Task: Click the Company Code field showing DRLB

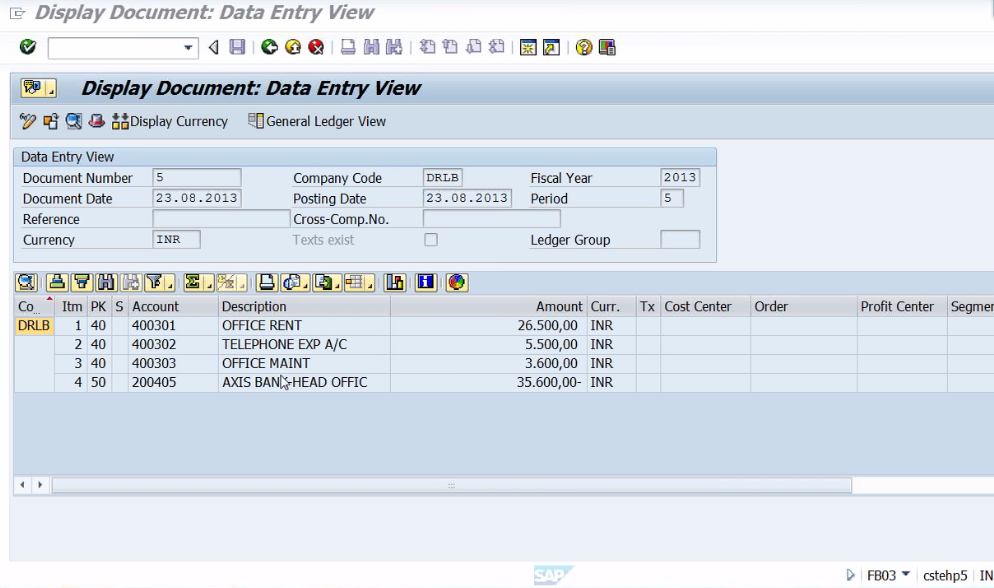Action: [x=442, y=178]
